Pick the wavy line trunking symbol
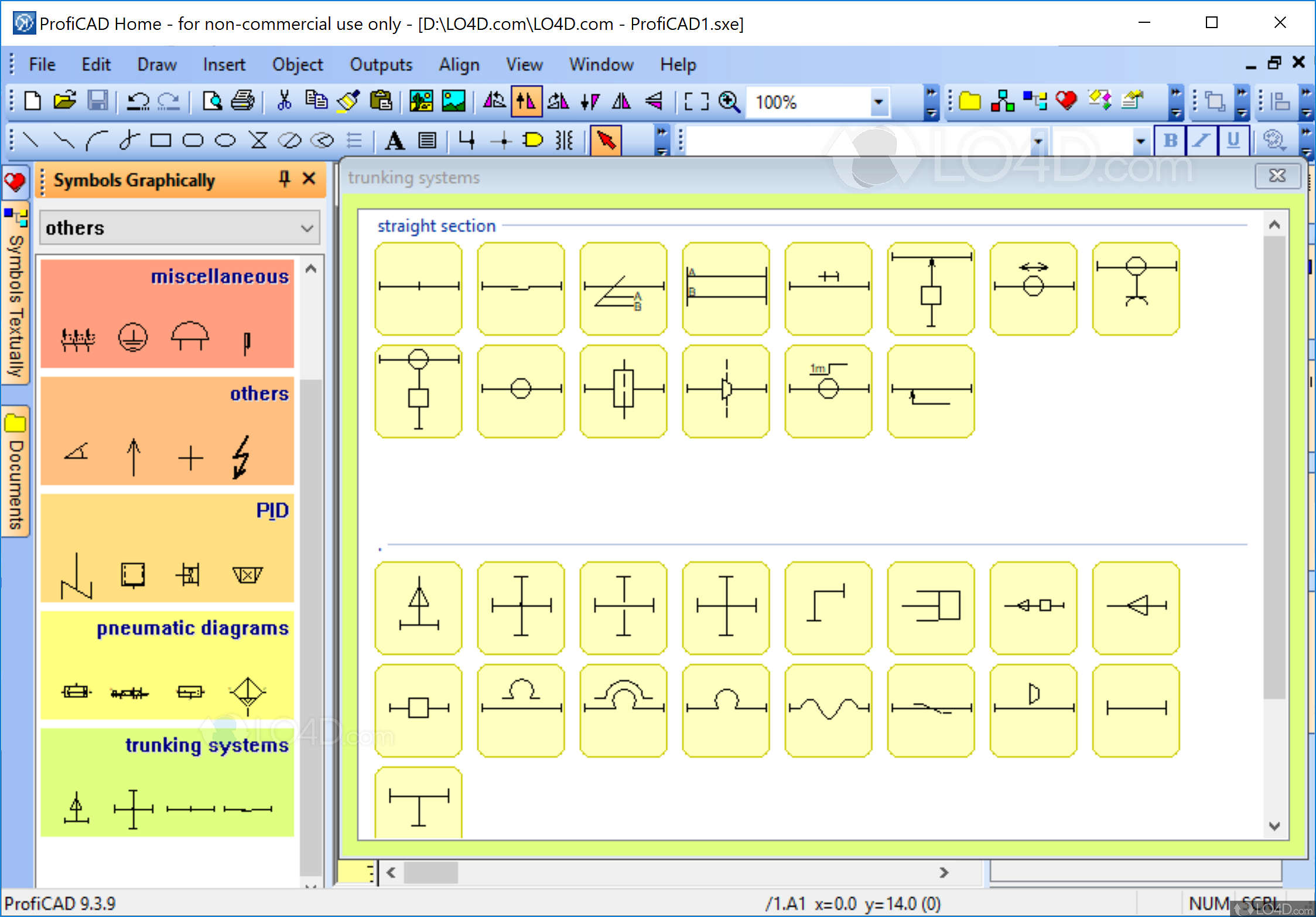This screenshot has height=917, width=1316. coord(828,710)
